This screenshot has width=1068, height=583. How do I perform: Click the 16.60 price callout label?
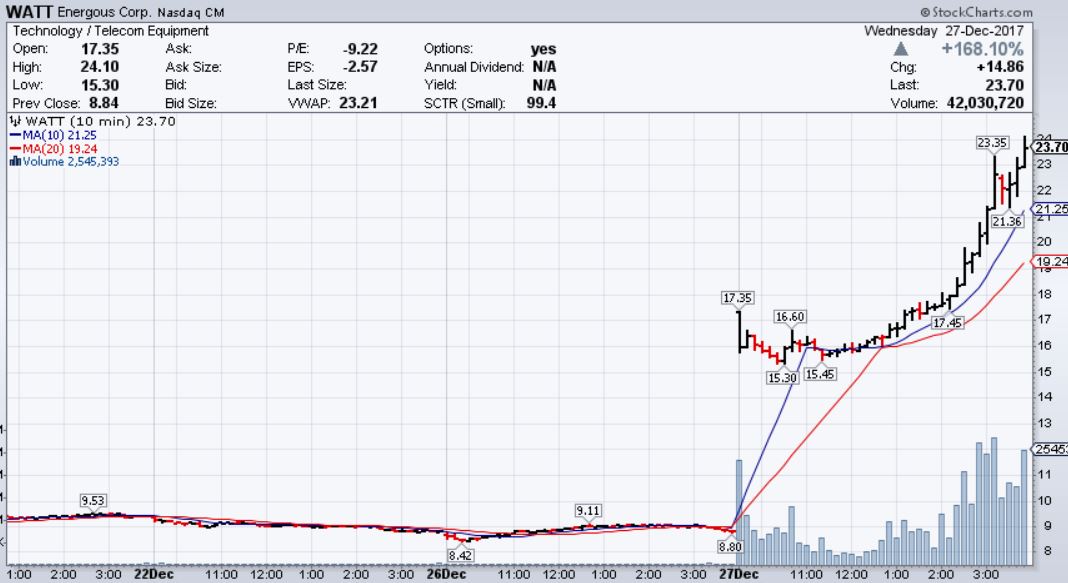click(x=790, y=317)
